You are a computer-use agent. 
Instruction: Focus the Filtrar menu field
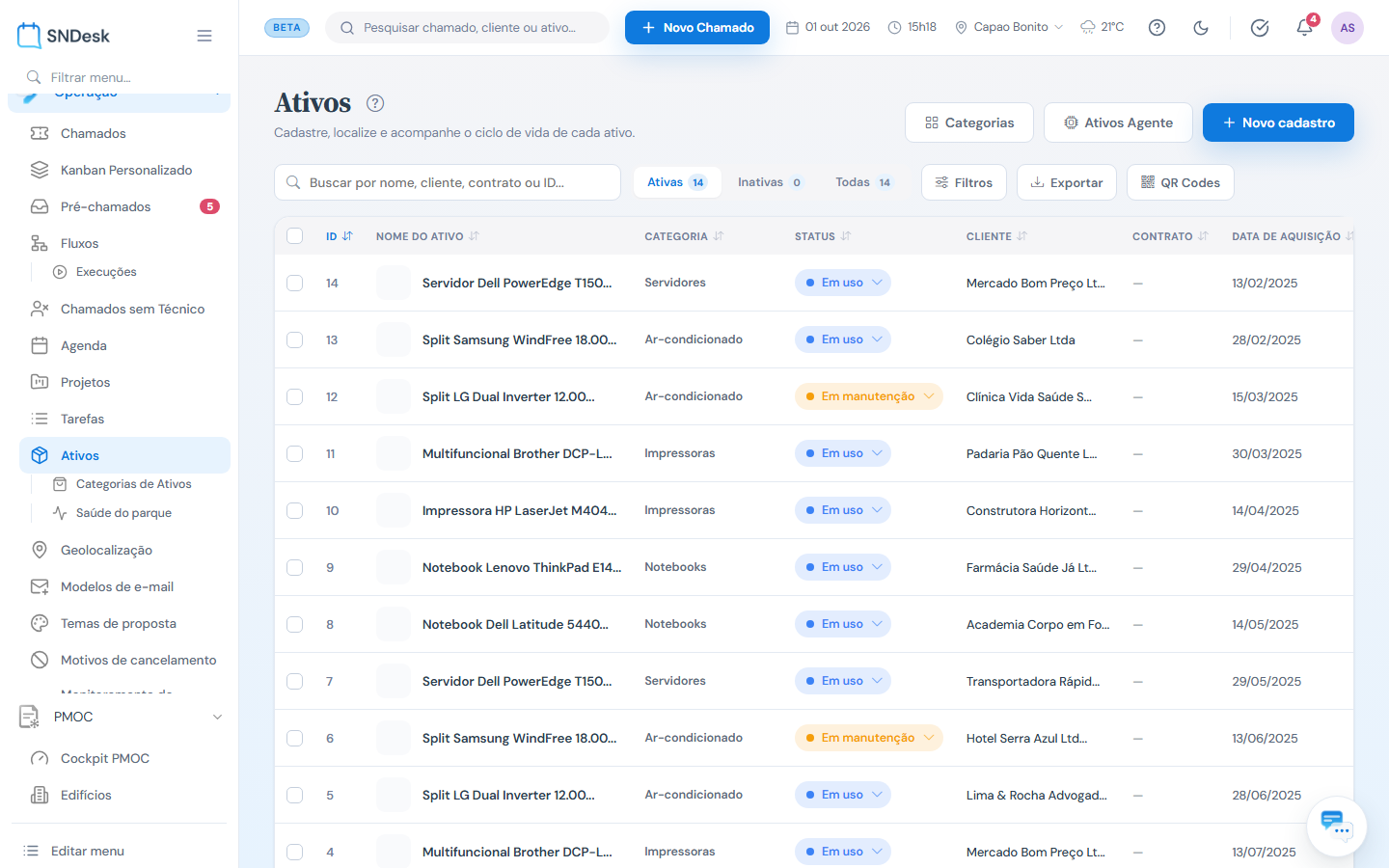[120, 77]
